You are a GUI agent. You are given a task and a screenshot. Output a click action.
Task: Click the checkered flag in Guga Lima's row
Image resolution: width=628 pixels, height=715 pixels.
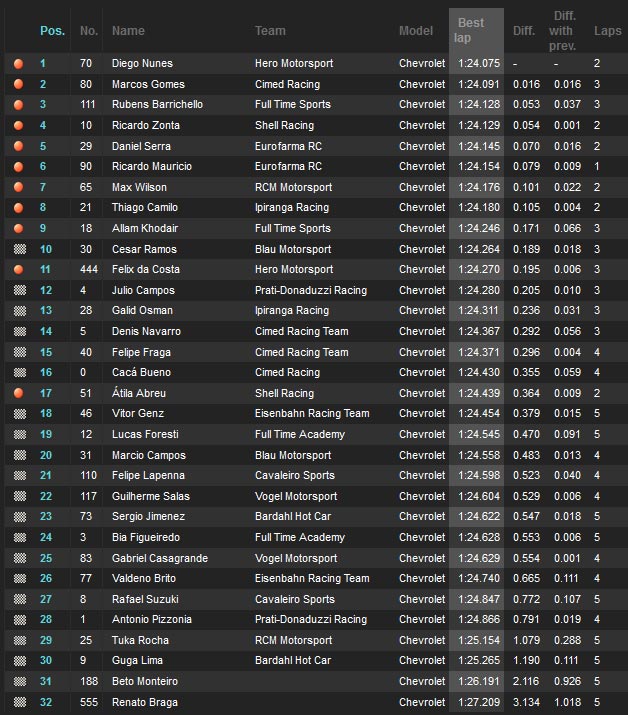pyautogui.click(x=20, y=661)
